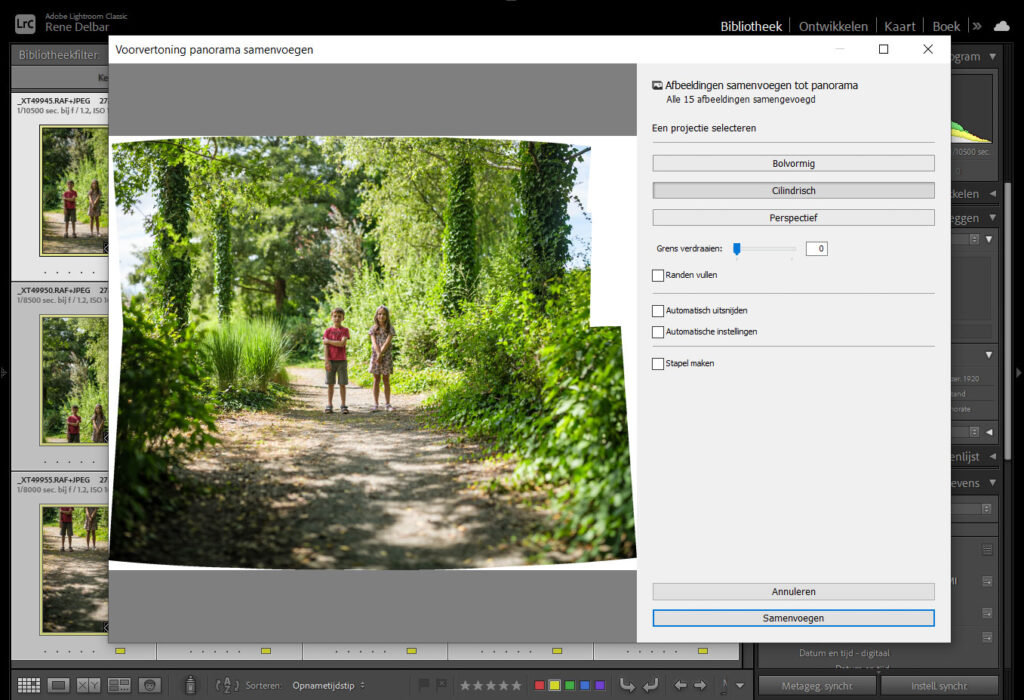
Task: Click the Lrc application logo
Action: (x=25, y=24)
